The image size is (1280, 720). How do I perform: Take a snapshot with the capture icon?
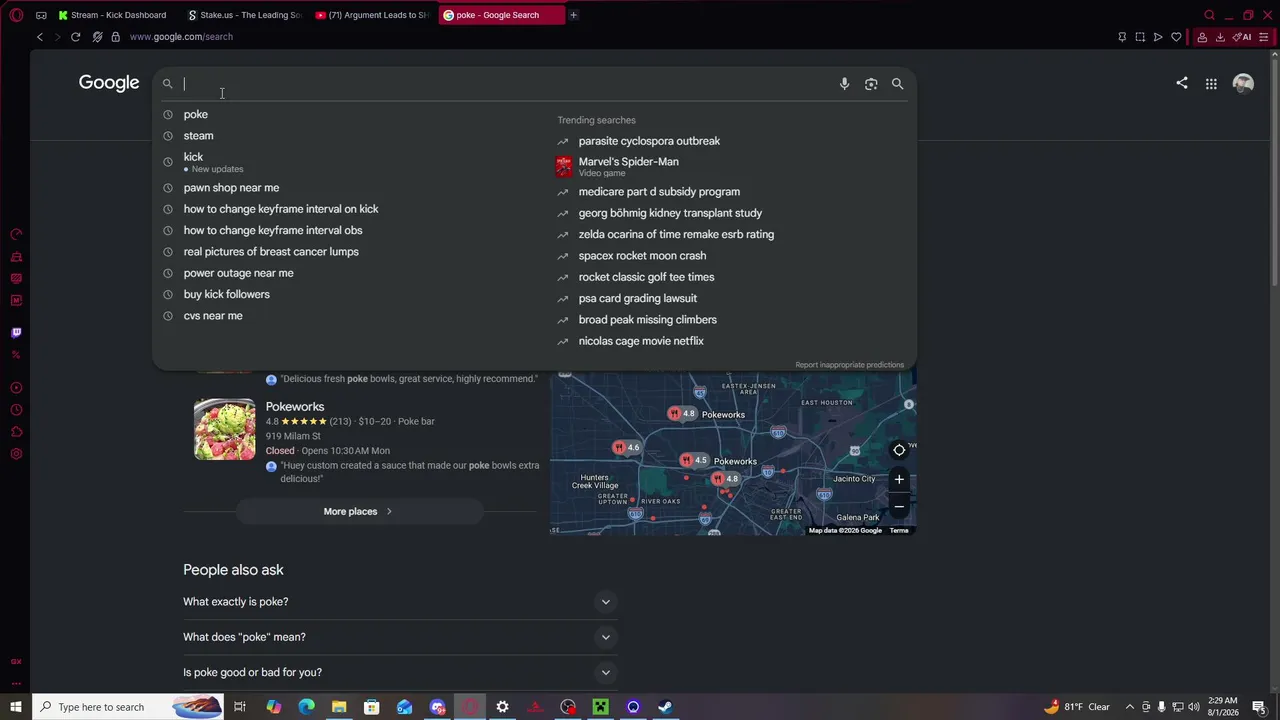coord(1140,37)
